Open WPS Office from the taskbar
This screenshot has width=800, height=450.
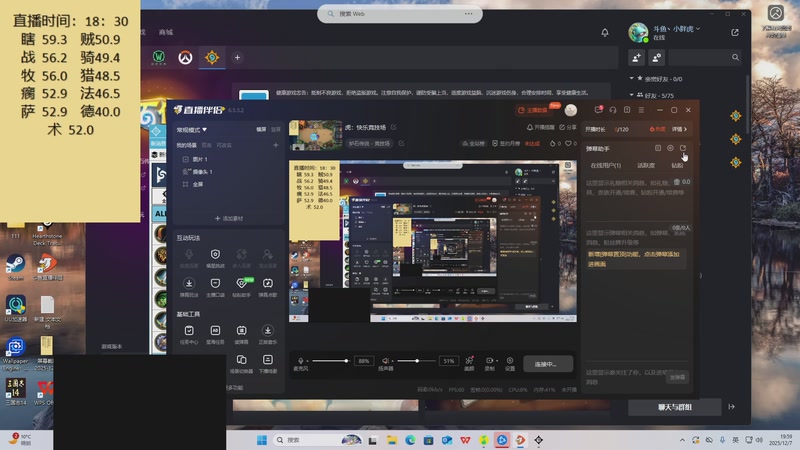[x=465, y=440]
